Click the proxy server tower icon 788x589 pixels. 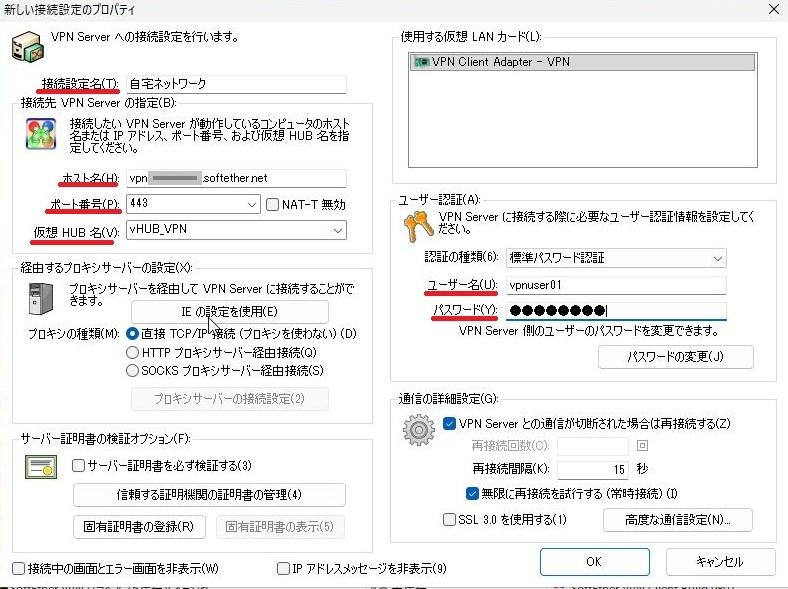coord(41,299)
